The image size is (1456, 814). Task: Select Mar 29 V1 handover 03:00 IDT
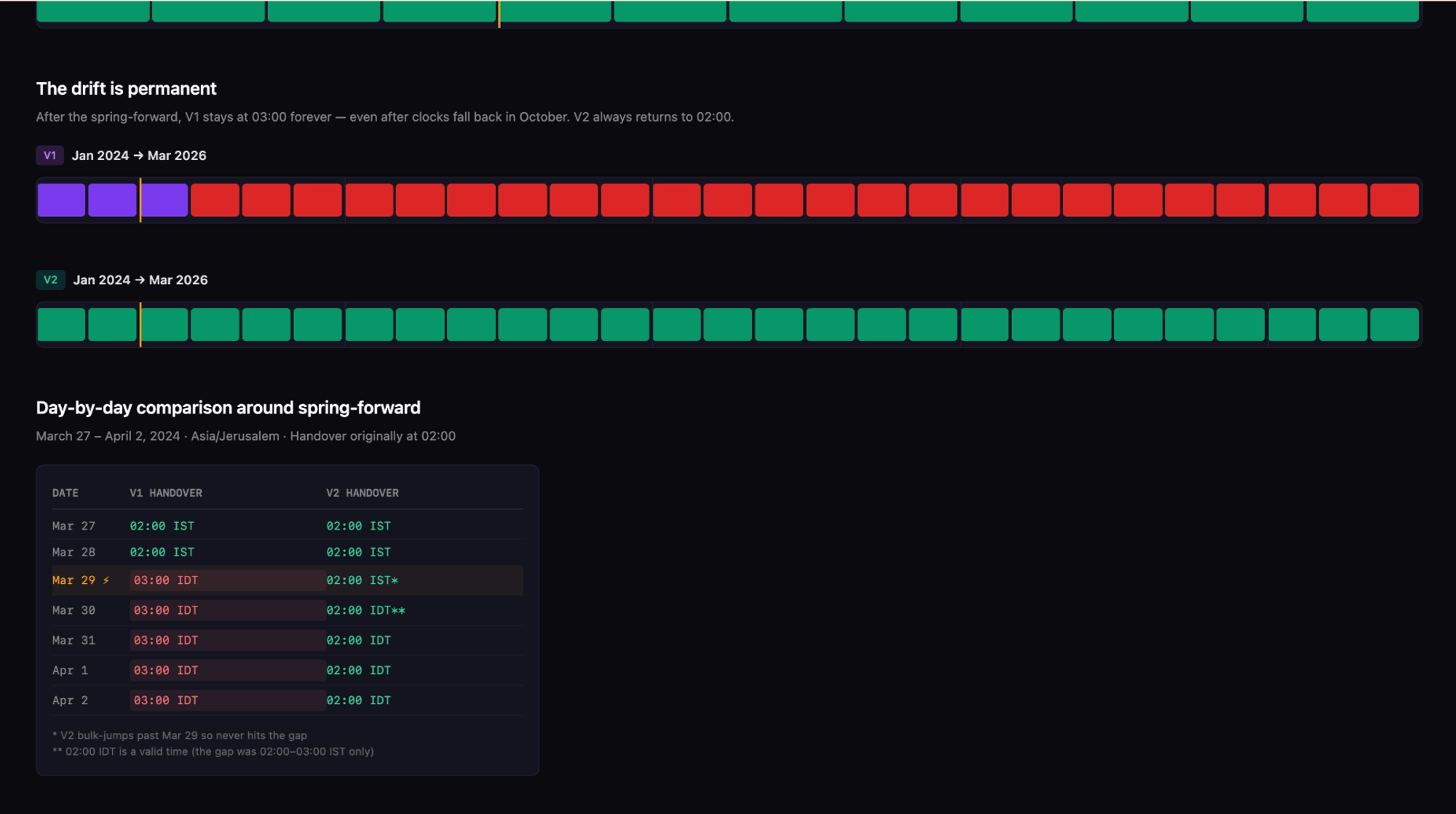166,580
